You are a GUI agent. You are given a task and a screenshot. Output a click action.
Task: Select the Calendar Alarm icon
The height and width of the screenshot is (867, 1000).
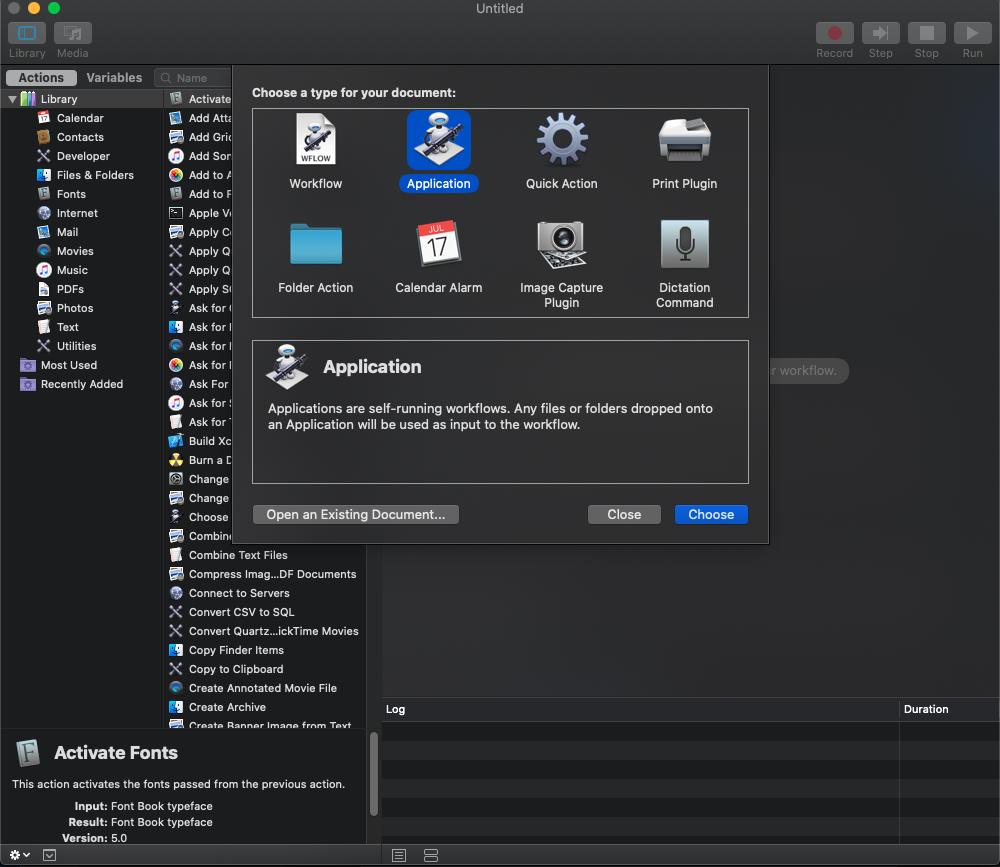click(x=439, y=244)
